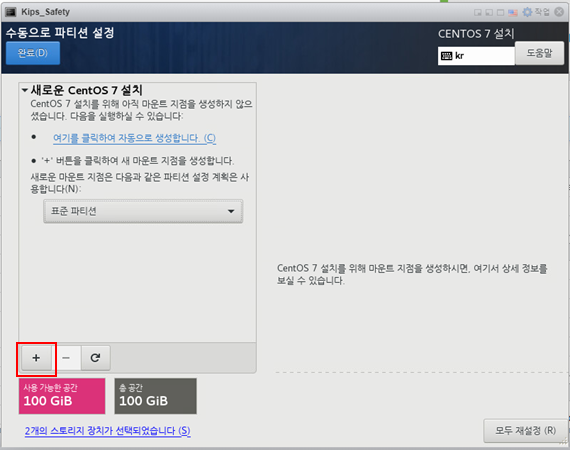This screenshot has width=570, height=450.
Task: Click the full window layout icon in title bar
Action: (501, 13)
